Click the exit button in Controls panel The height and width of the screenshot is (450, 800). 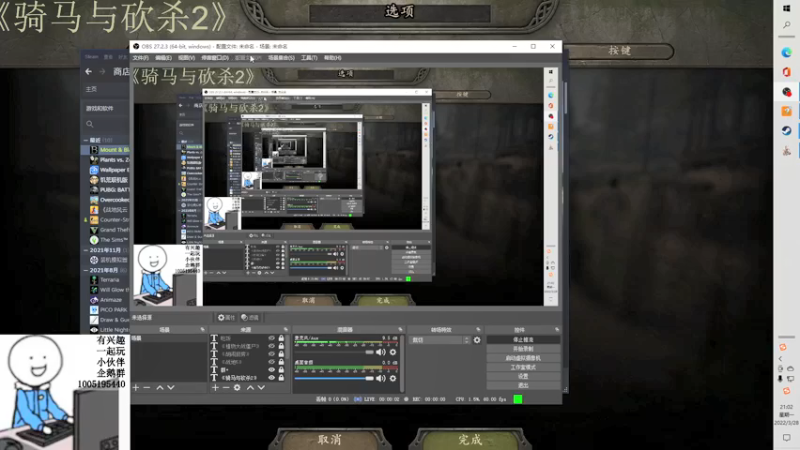point(523,385)
